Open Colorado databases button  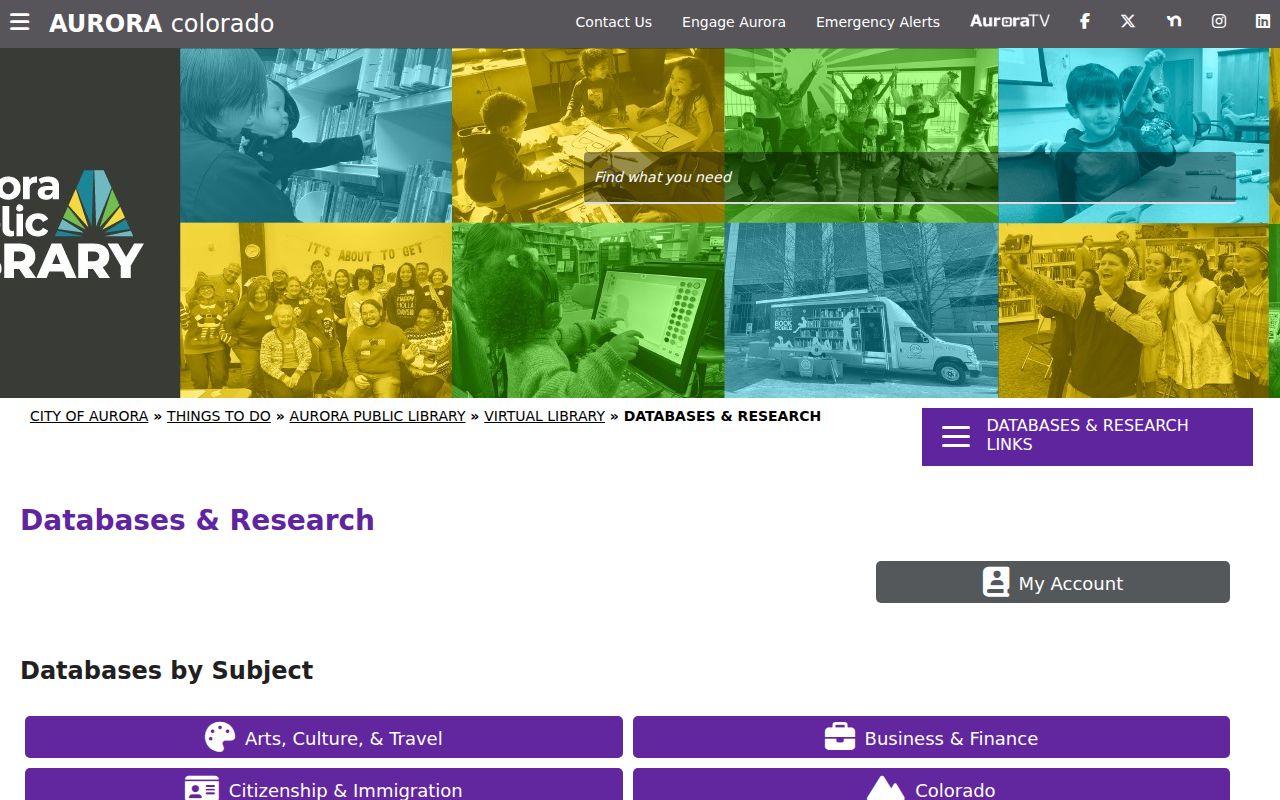pos(931,785)
